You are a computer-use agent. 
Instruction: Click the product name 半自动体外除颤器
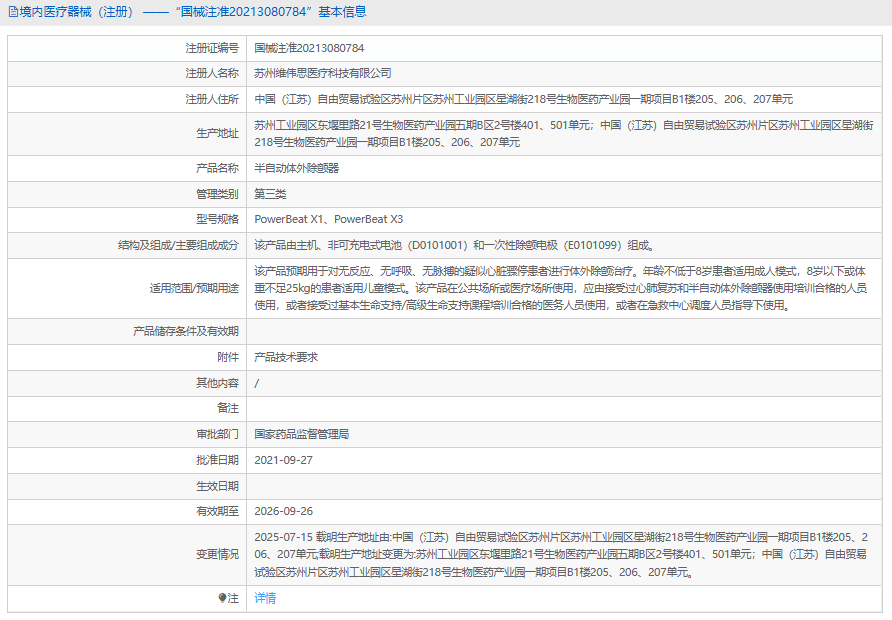(296, 168)
